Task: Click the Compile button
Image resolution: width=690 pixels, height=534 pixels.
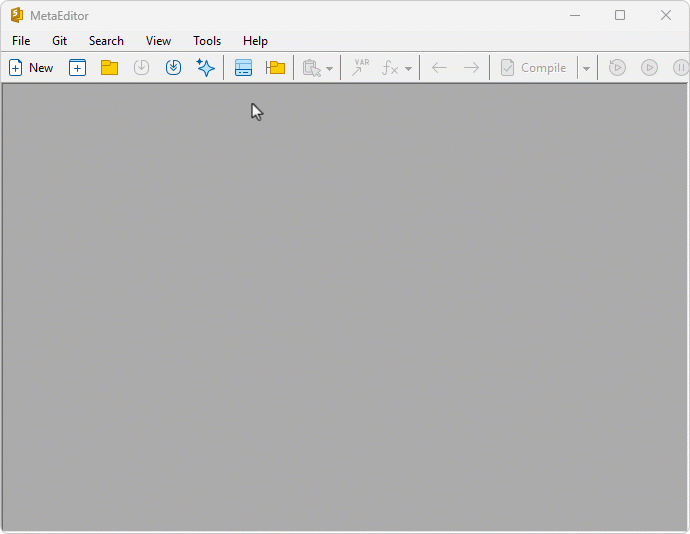Action: click(533, 68)
